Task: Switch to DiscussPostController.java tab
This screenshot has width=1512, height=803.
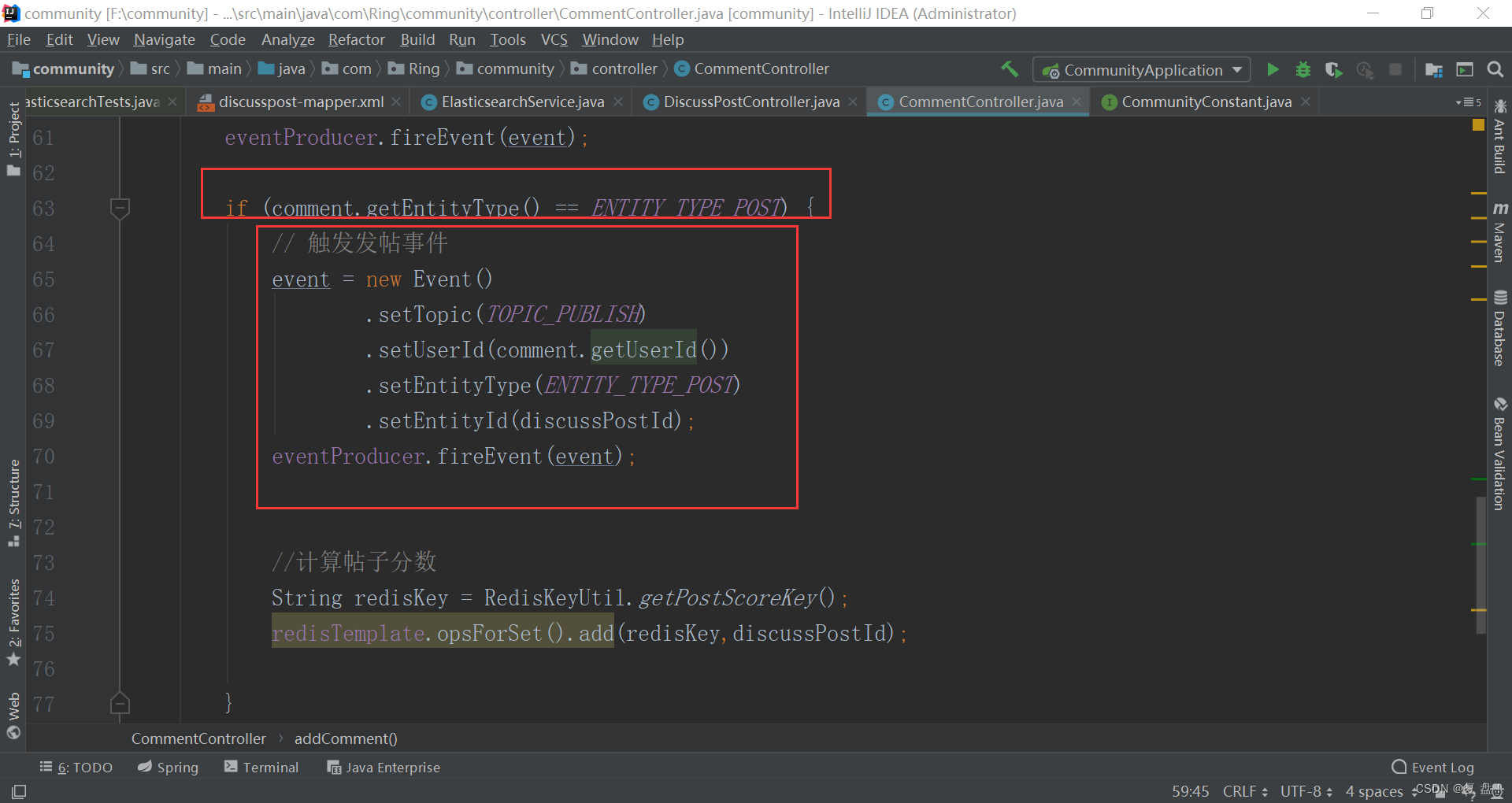Action: coord(751,102)
